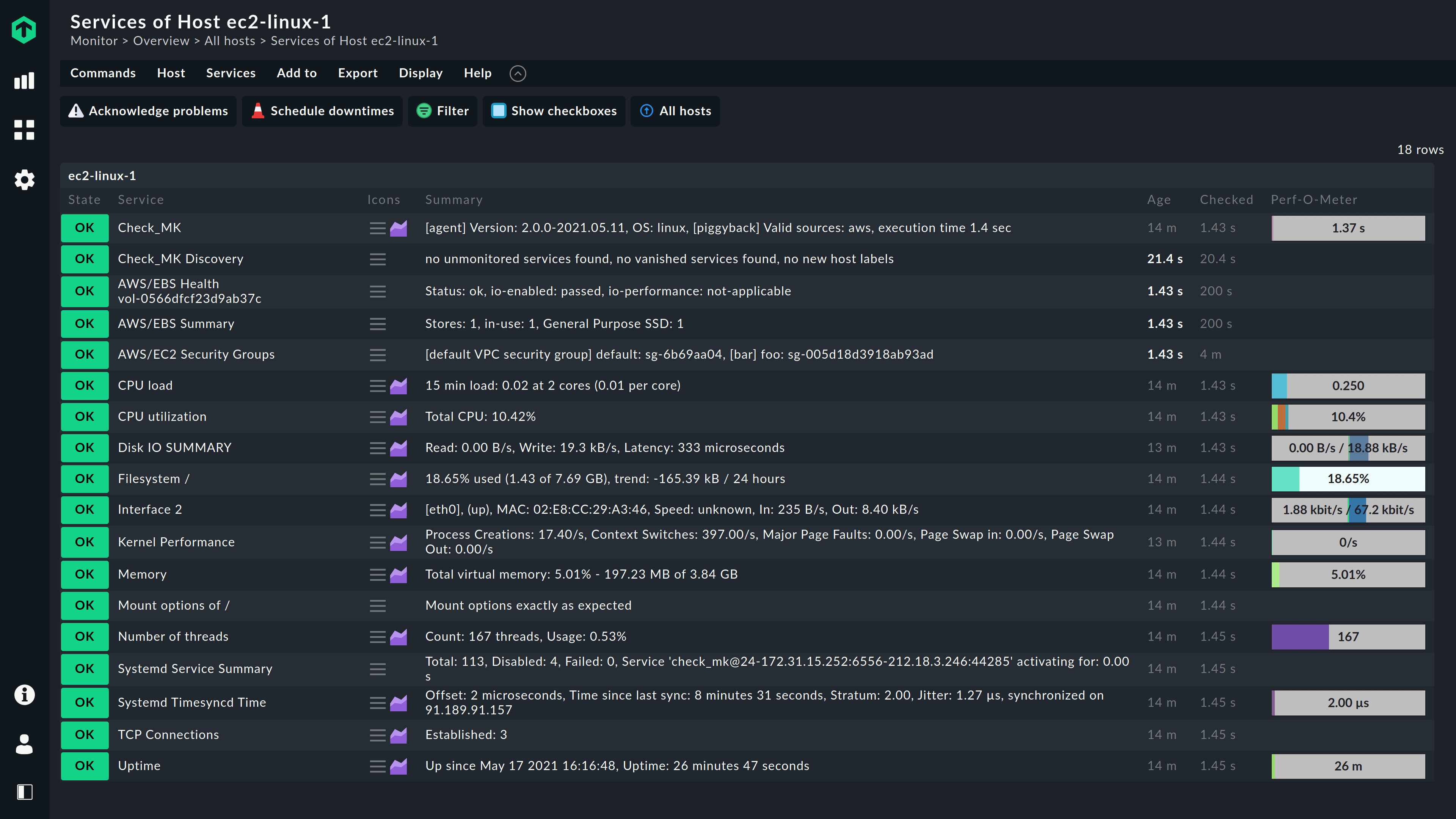The image size is (1456, 819).
Task: Open action menu for Kernel Performance
Action: 378,543
